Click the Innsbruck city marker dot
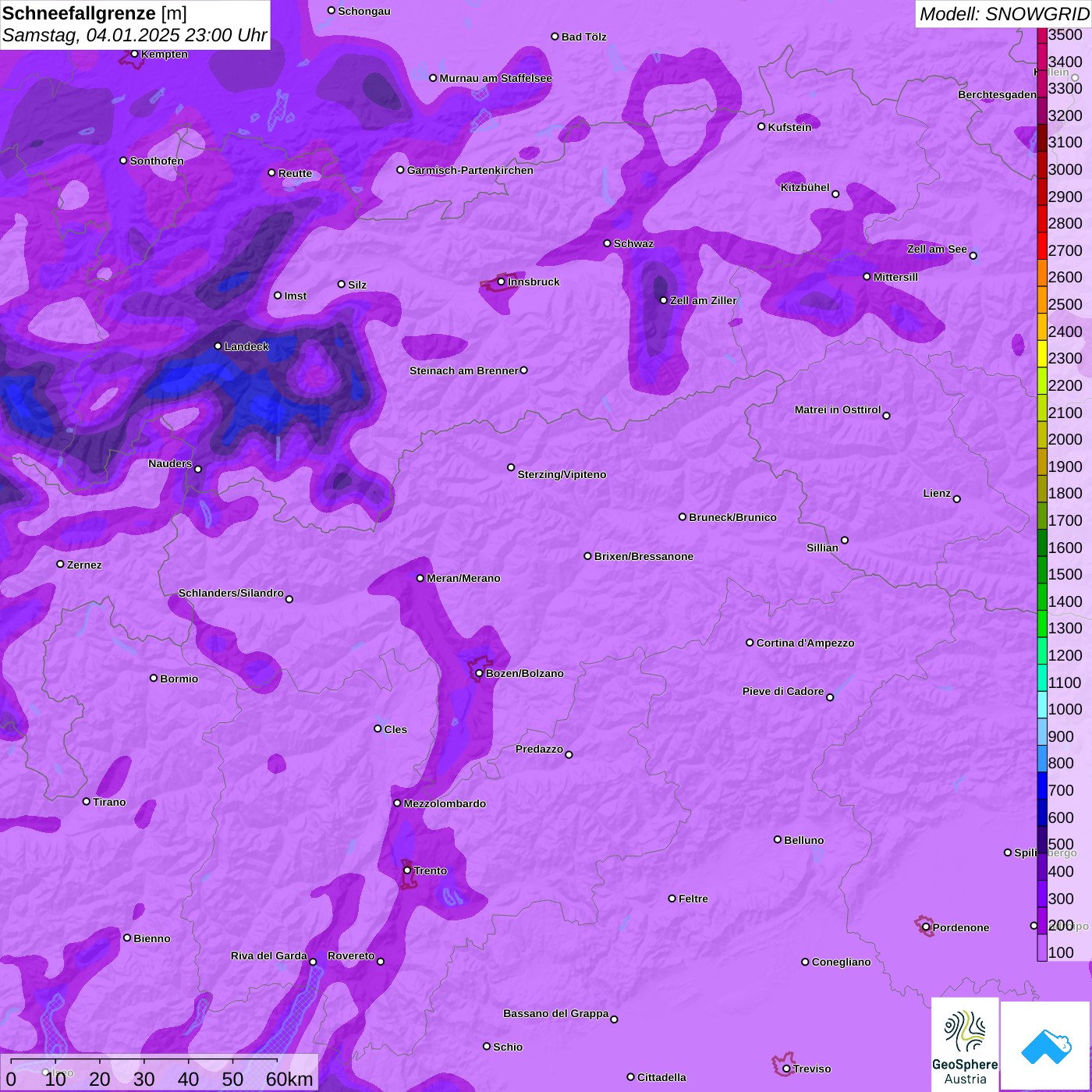The height and width of the screenshot is (1092, 1092). [x=502, y=282]
